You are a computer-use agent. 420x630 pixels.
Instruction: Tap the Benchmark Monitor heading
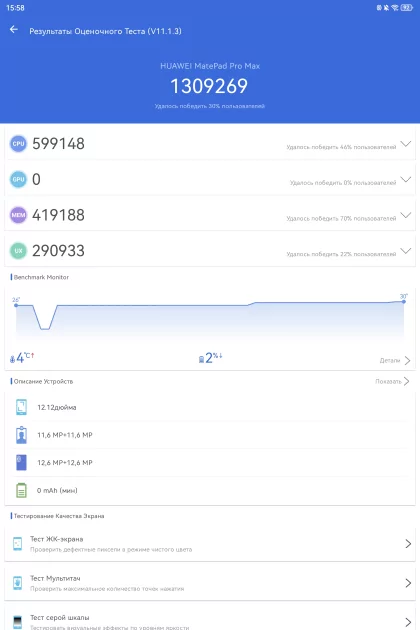(41, 277)
